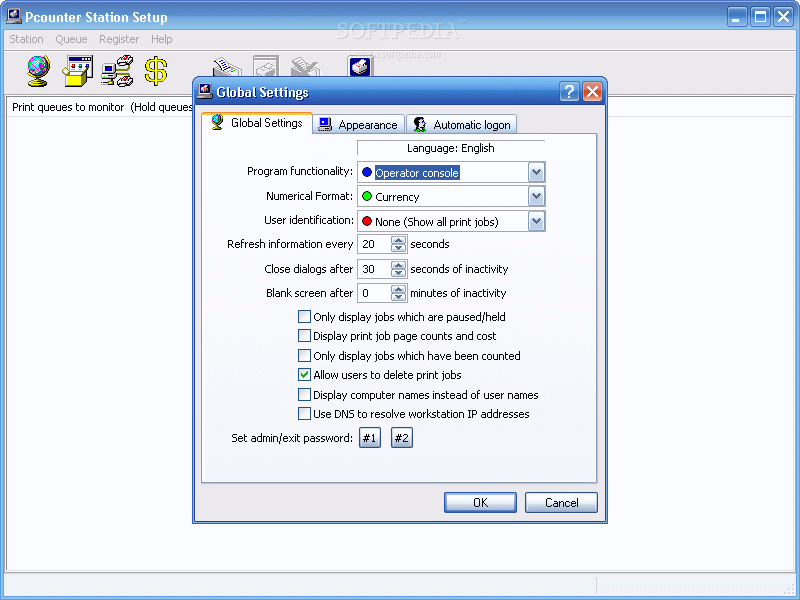Click the blank screen field showing 0
This screenshot has width=800, height=600.
click(x=374, y=293)
